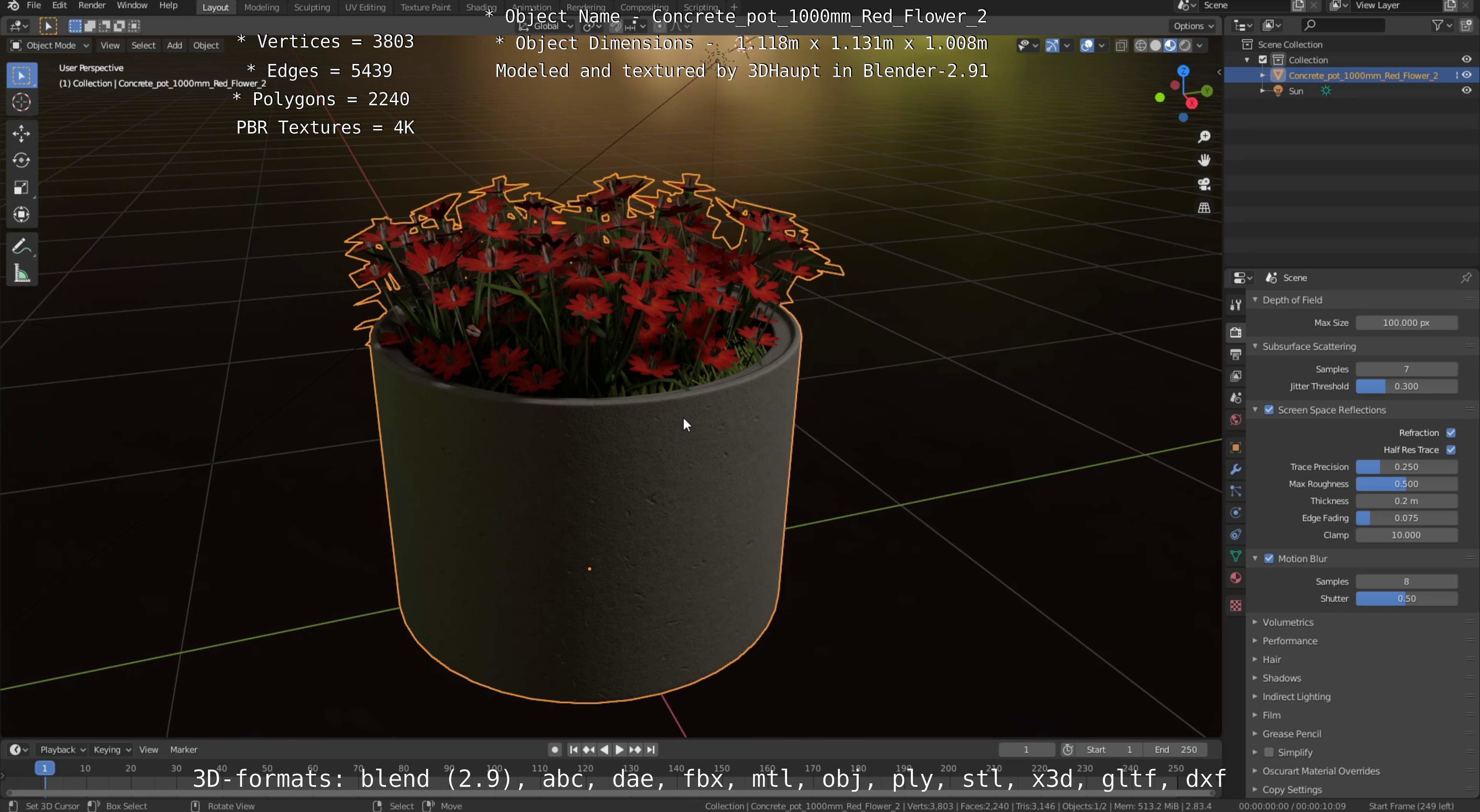The width and height of the screenshot is (1480, 812).
Task: Open the View Layer properties tab
Action: pyautogui.click(x=1235, y=376)
